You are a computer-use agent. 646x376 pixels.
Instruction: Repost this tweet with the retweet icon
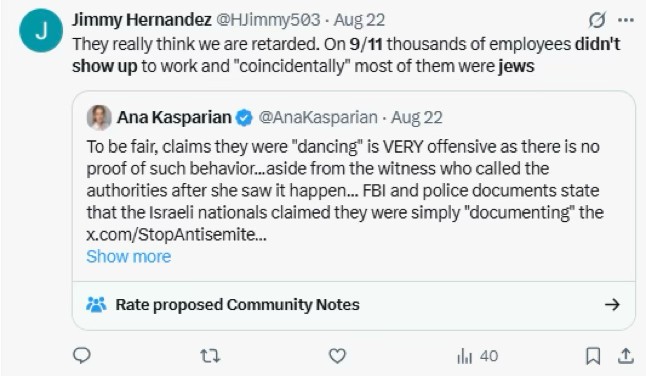coord(210,356)
